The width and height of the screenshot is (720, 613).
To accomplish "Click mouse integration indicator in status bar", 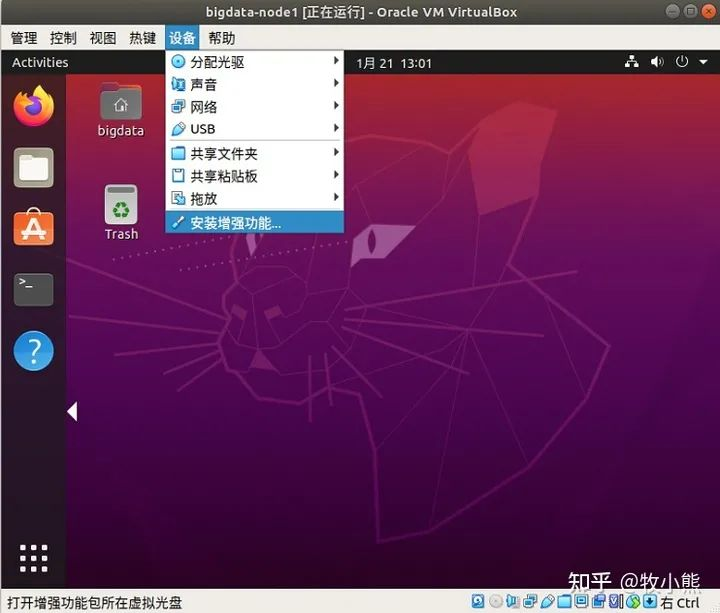I will [633, 601].
